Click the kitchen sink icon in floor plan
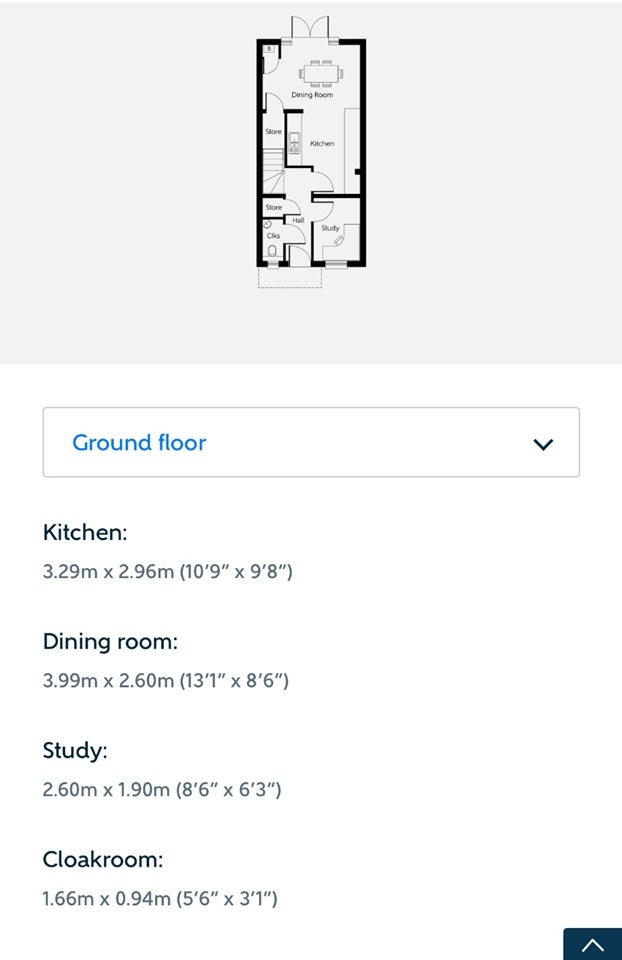This screenshot has width=622, height=960. coord(294,143)
